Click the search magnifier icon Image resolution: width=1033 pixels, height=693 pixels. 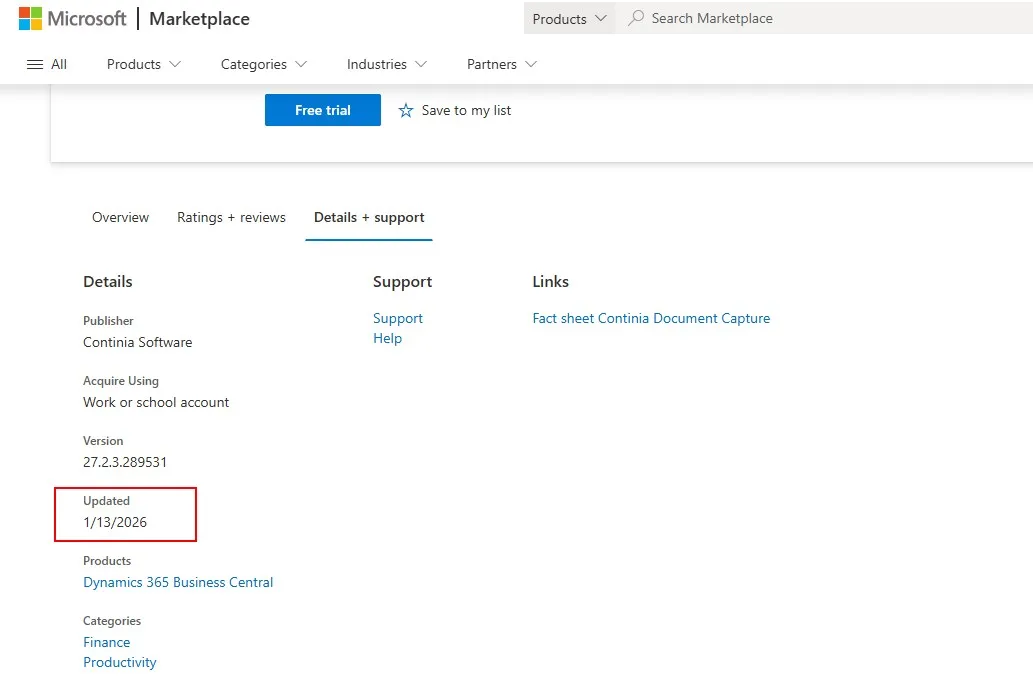point(636,18)
